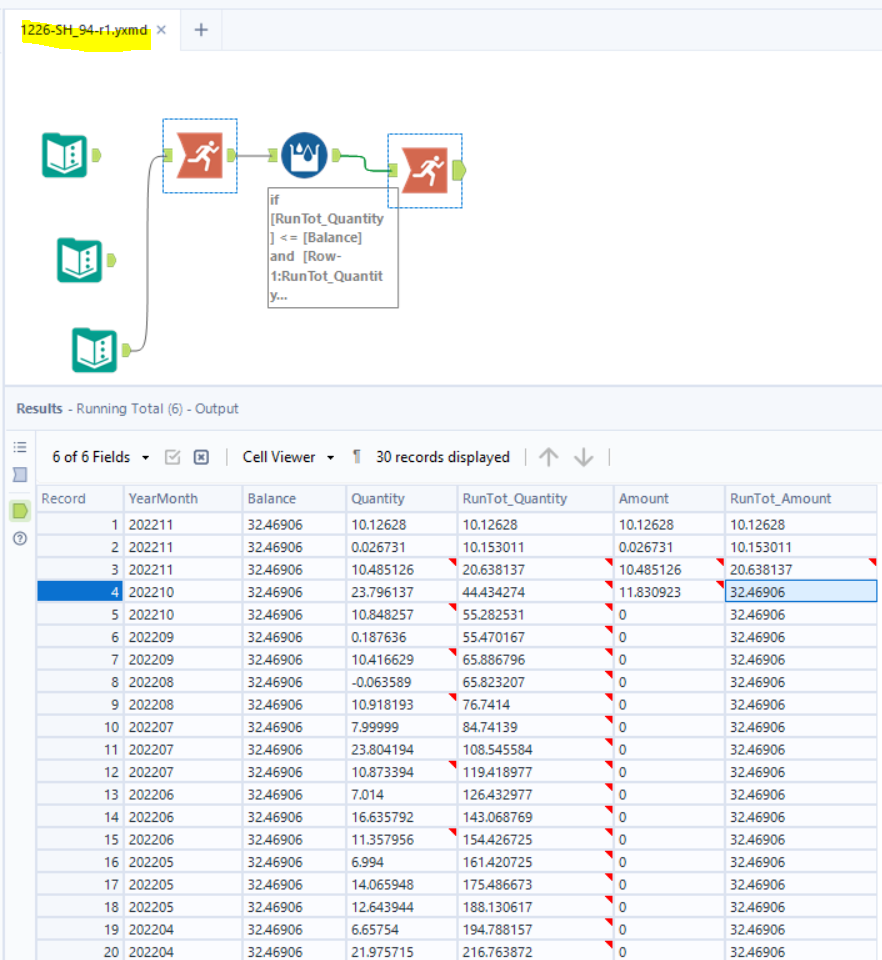Switch to the 1226-SH_94-r1.yxmd tab
This screenshot has height=960, width=882.
tap(83, 29)
